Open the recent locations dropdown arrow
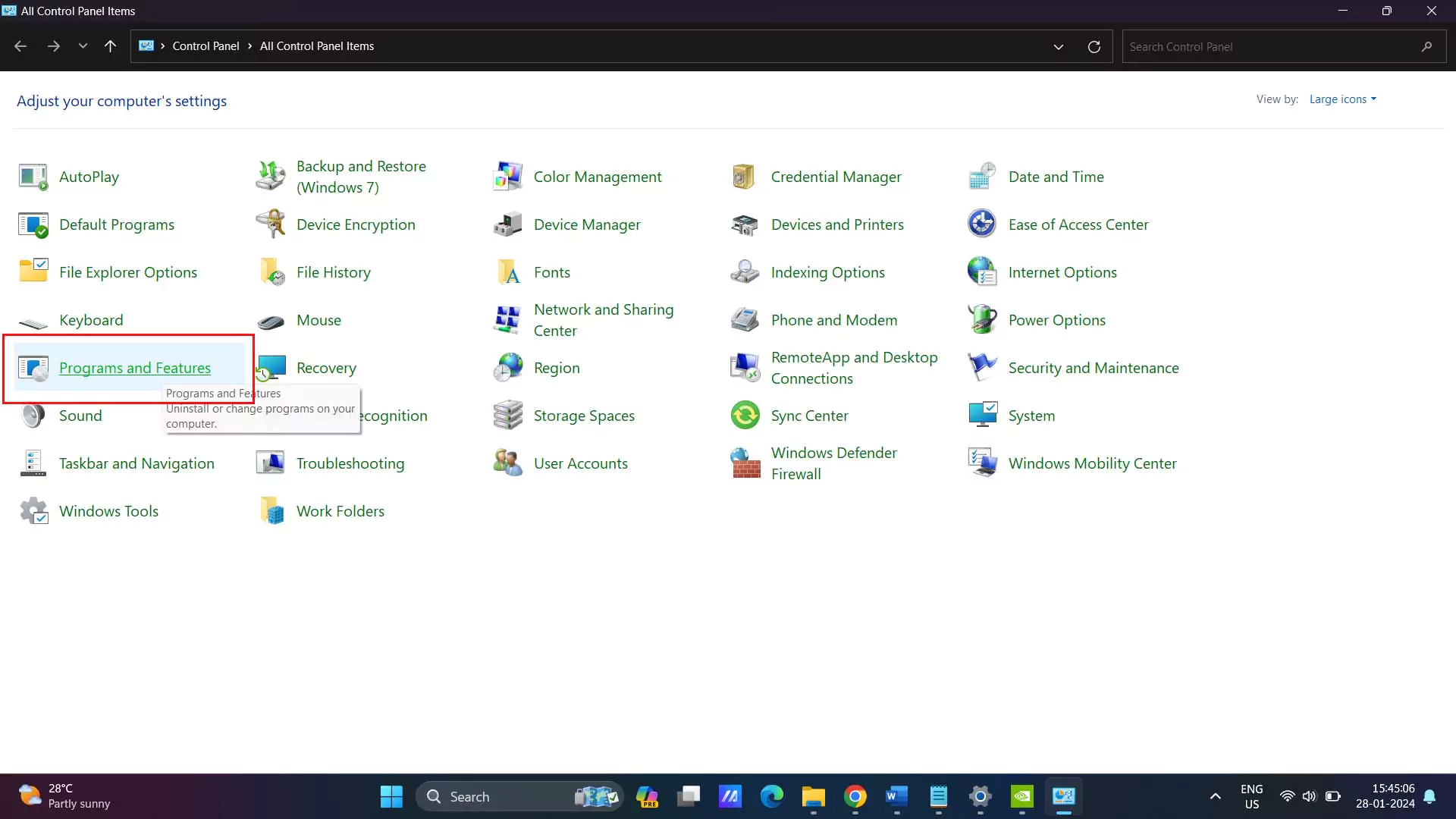1456x819 pixels. 83,46
